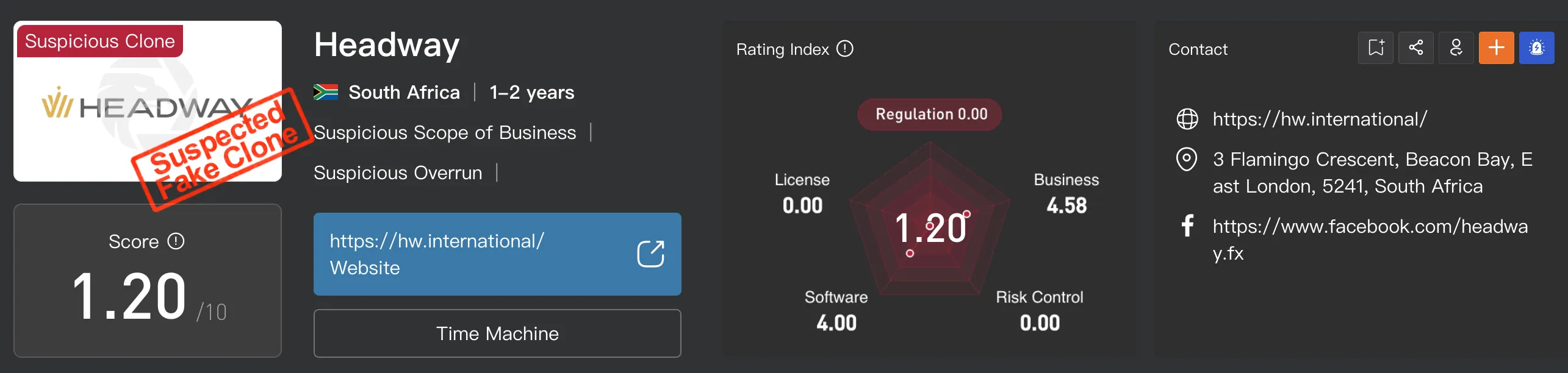
Task: Click the Rating Index heading
Action: point(783,49)
